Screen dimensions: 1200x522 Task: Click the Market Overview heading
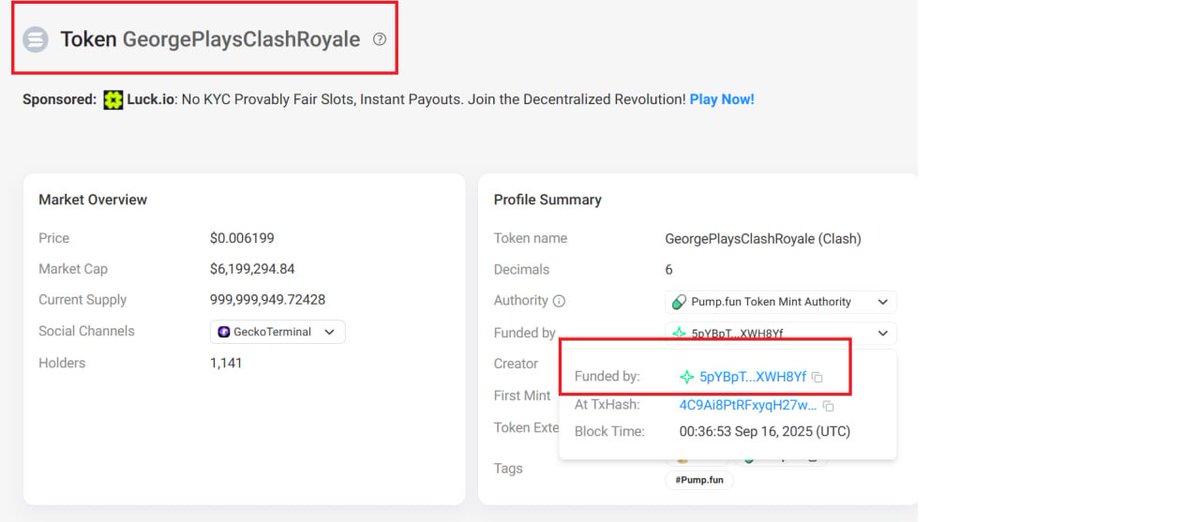tap(93, 200)
